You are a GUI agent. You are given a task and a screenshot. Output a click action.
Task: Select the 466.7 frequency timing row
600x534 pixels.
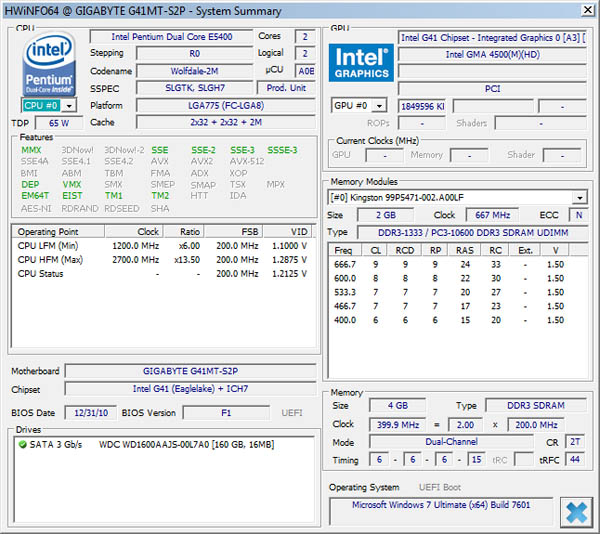(x=457, y=306)
